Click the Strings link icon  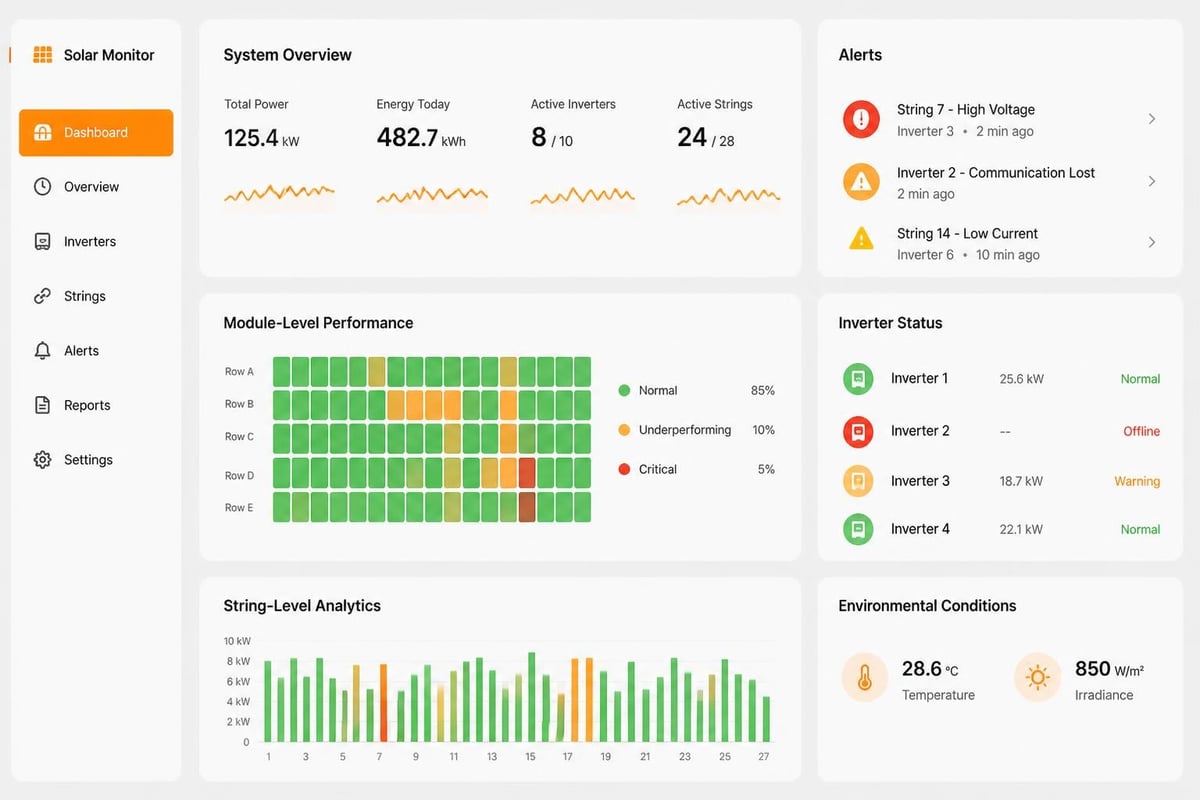click(x=42, y=296)
